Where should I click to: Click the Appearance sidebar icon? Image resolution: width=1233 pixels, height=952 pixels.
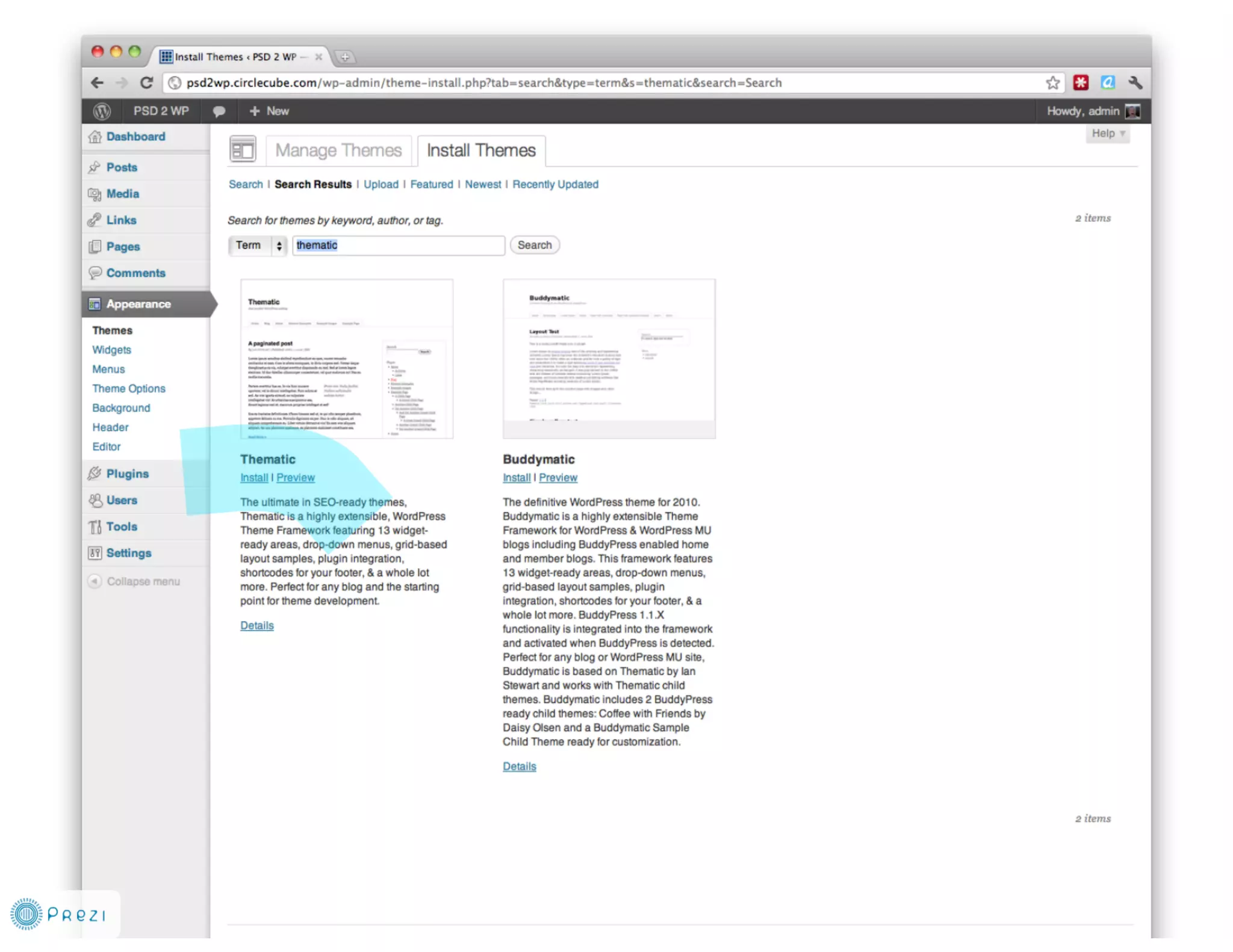(95, 304)
